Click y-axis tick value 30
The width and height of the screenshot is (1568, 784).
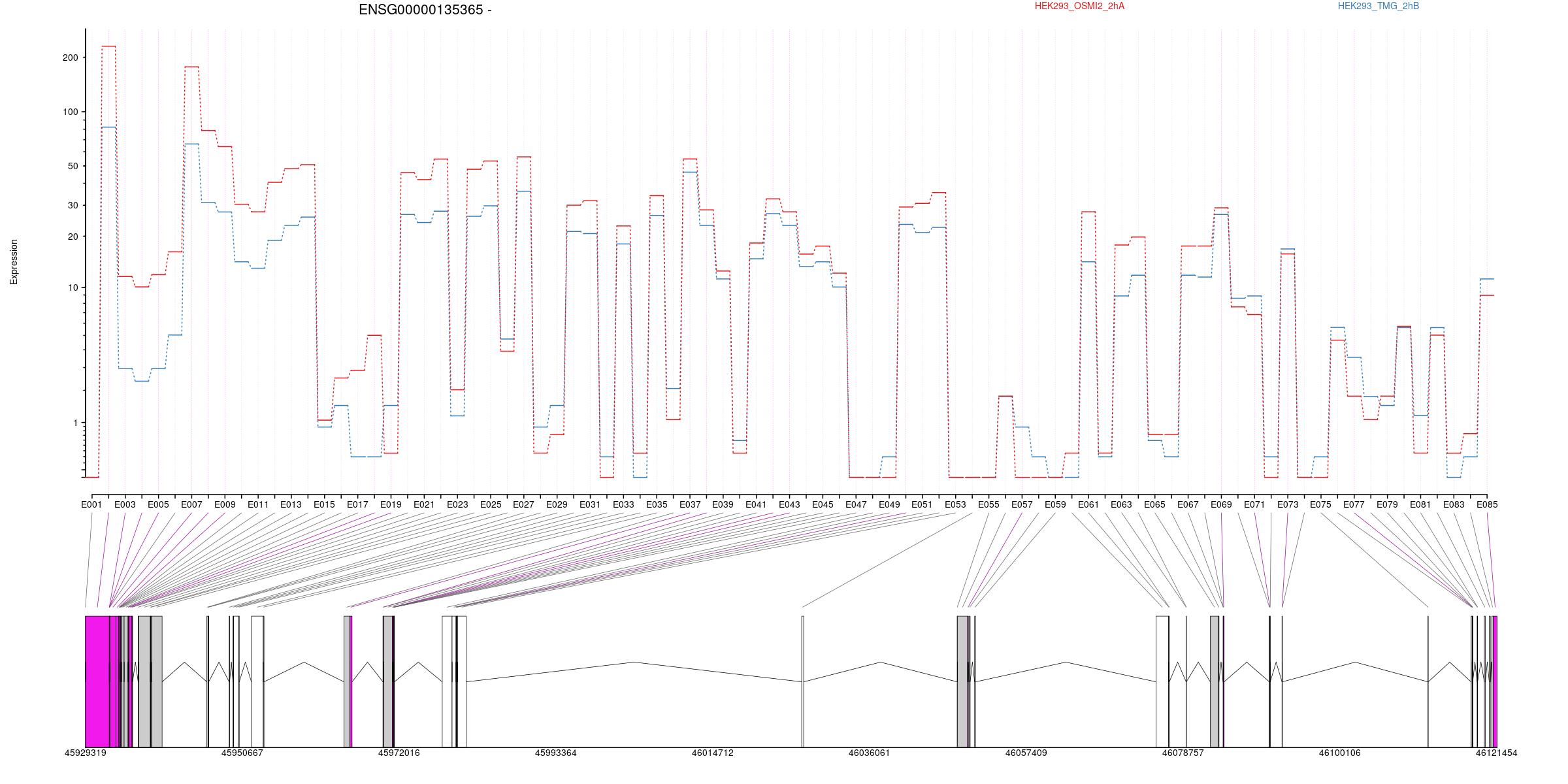[x=73, y=205]
